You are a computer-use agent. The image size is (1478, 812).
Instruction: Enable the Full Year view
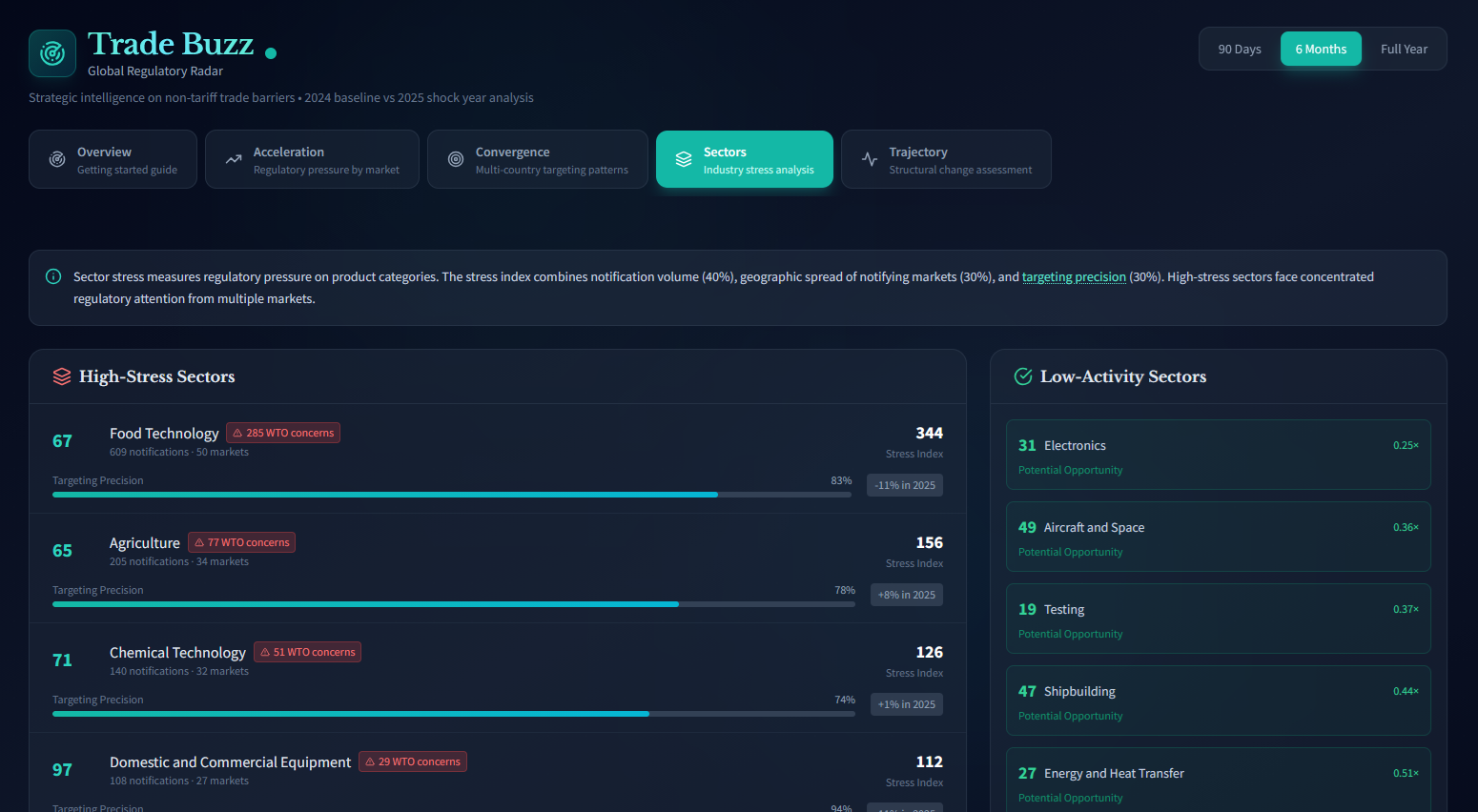1403,48
